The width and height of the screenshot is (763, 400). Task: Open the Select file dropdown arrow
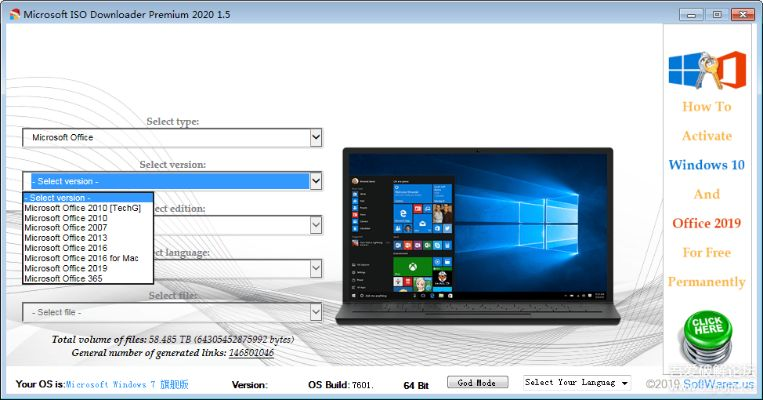point(316,312)
